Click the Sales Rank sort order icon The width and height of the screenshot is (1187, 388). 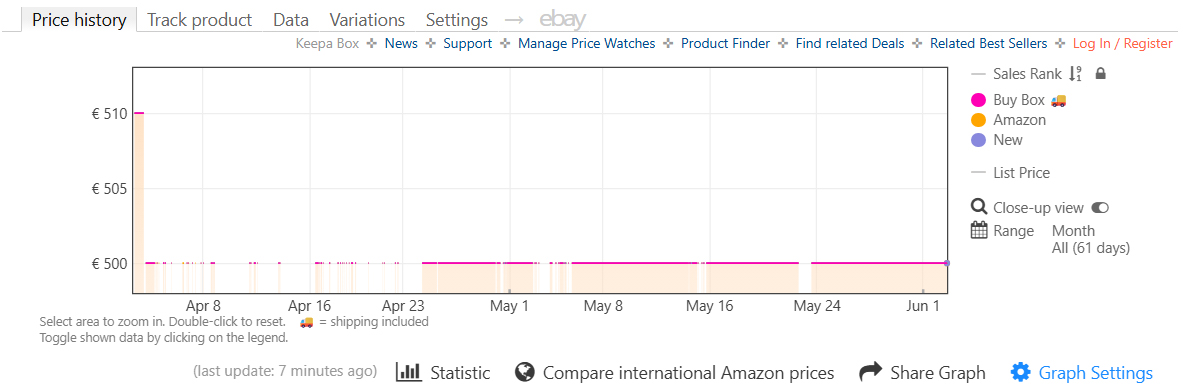[x=1076, y=74]
